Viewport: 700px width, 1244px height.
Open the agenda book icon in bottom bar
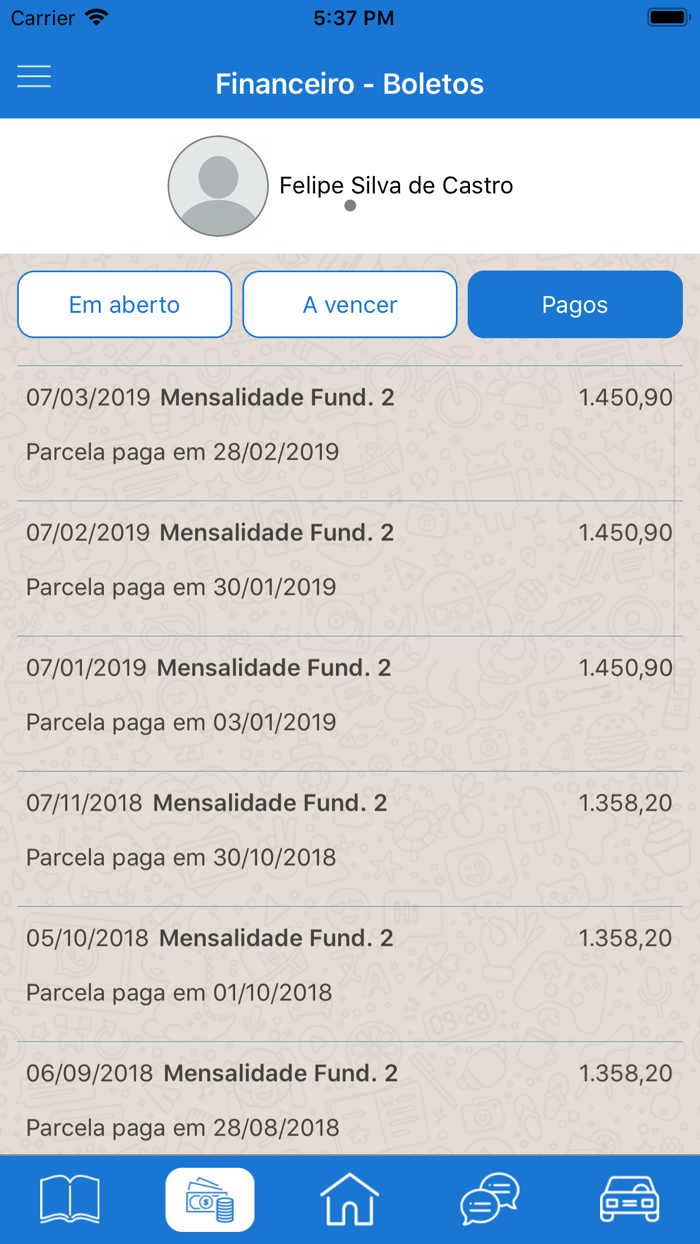coord(69,1199)
